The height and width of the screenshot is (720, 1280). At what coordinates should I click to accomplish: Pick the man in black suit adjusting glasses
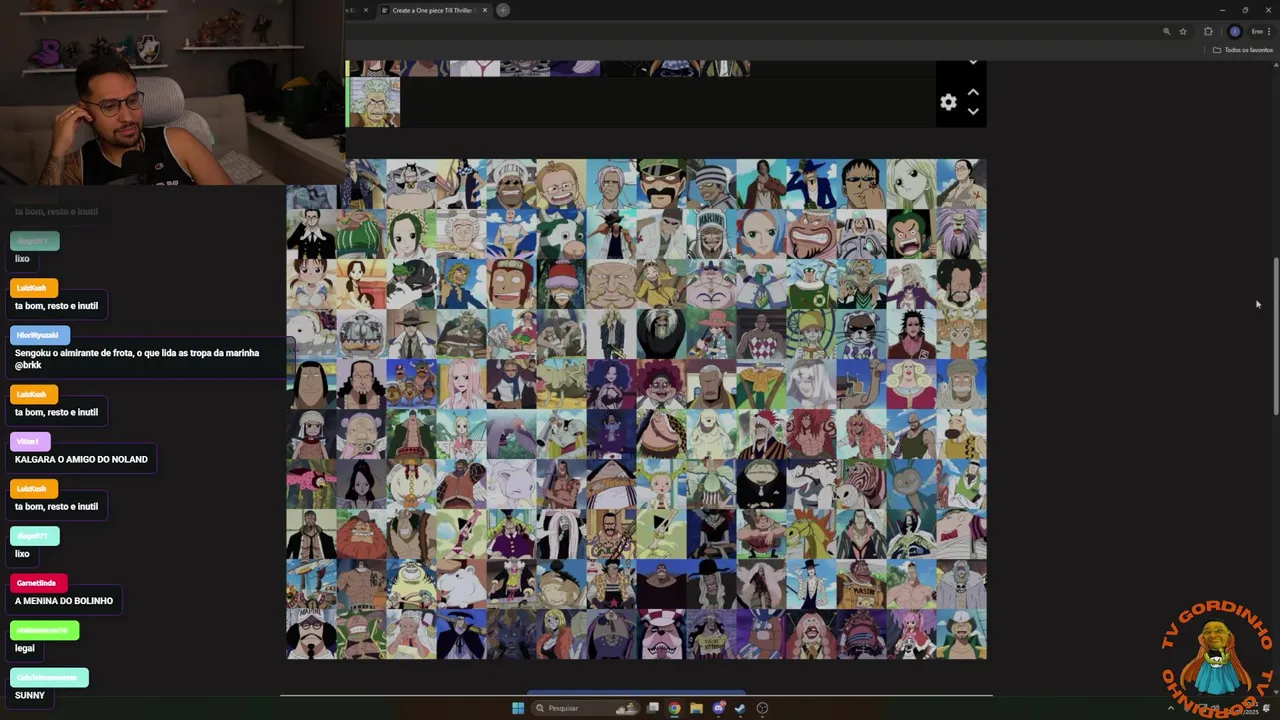(x=312, y=235)
